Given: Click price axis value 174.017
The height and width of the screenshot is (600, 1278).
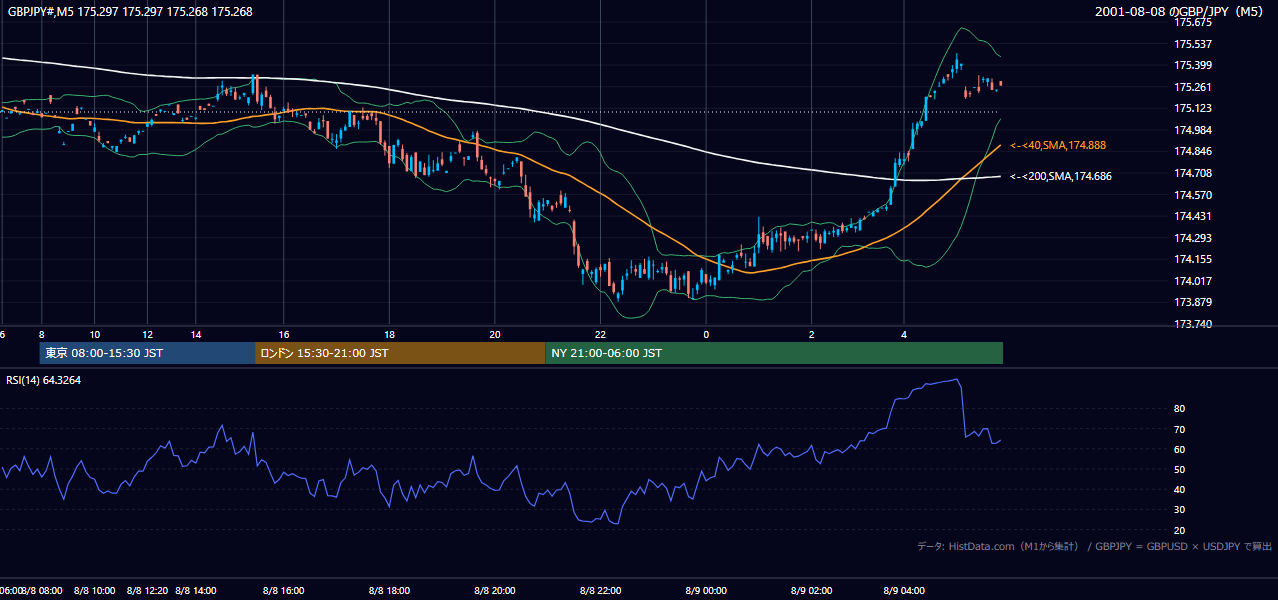Looking at the screenshot, I should (1193, 281).
